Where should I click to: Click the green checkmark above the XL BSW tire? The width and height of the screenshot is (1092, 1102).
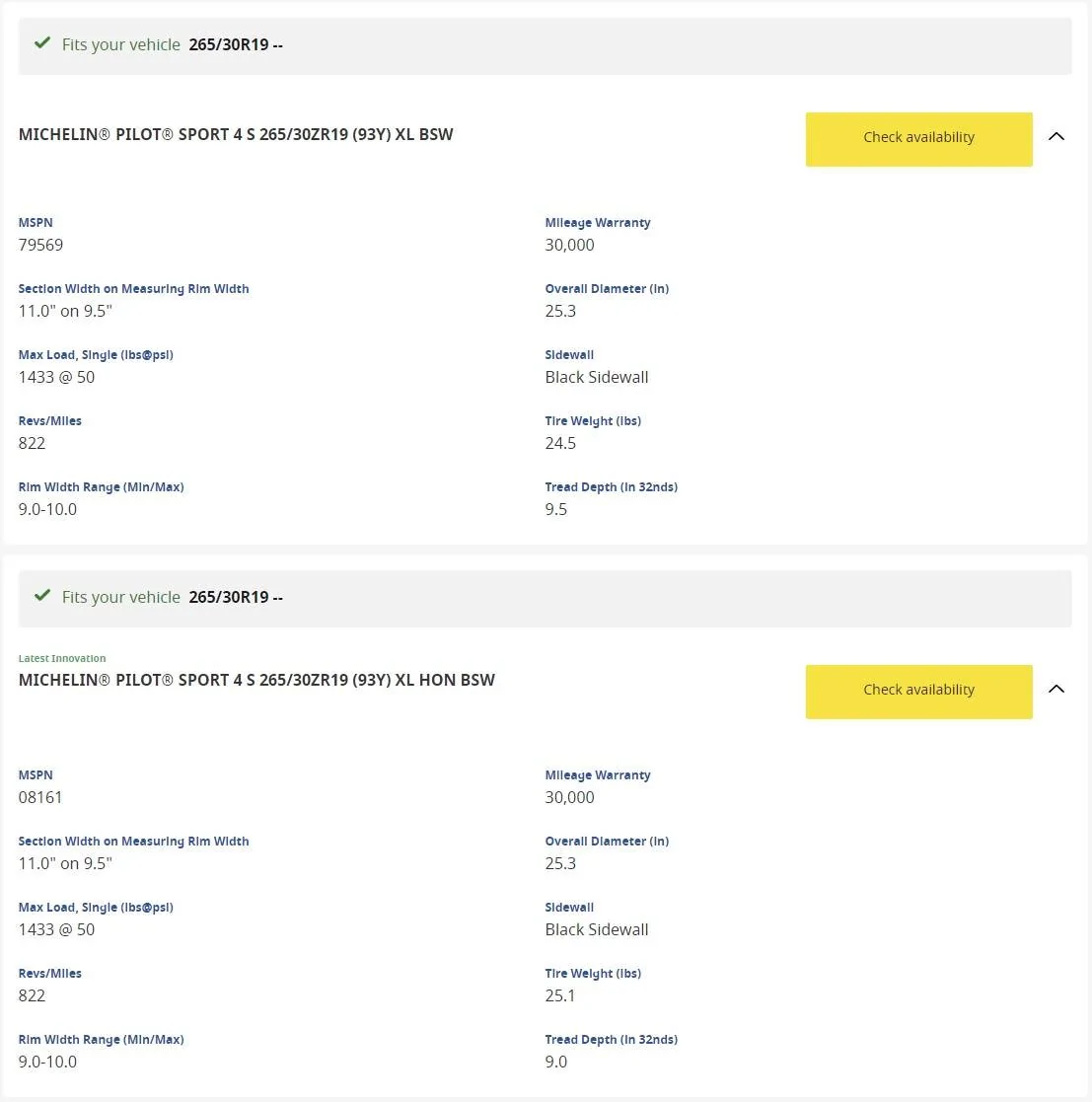(42, 42)
